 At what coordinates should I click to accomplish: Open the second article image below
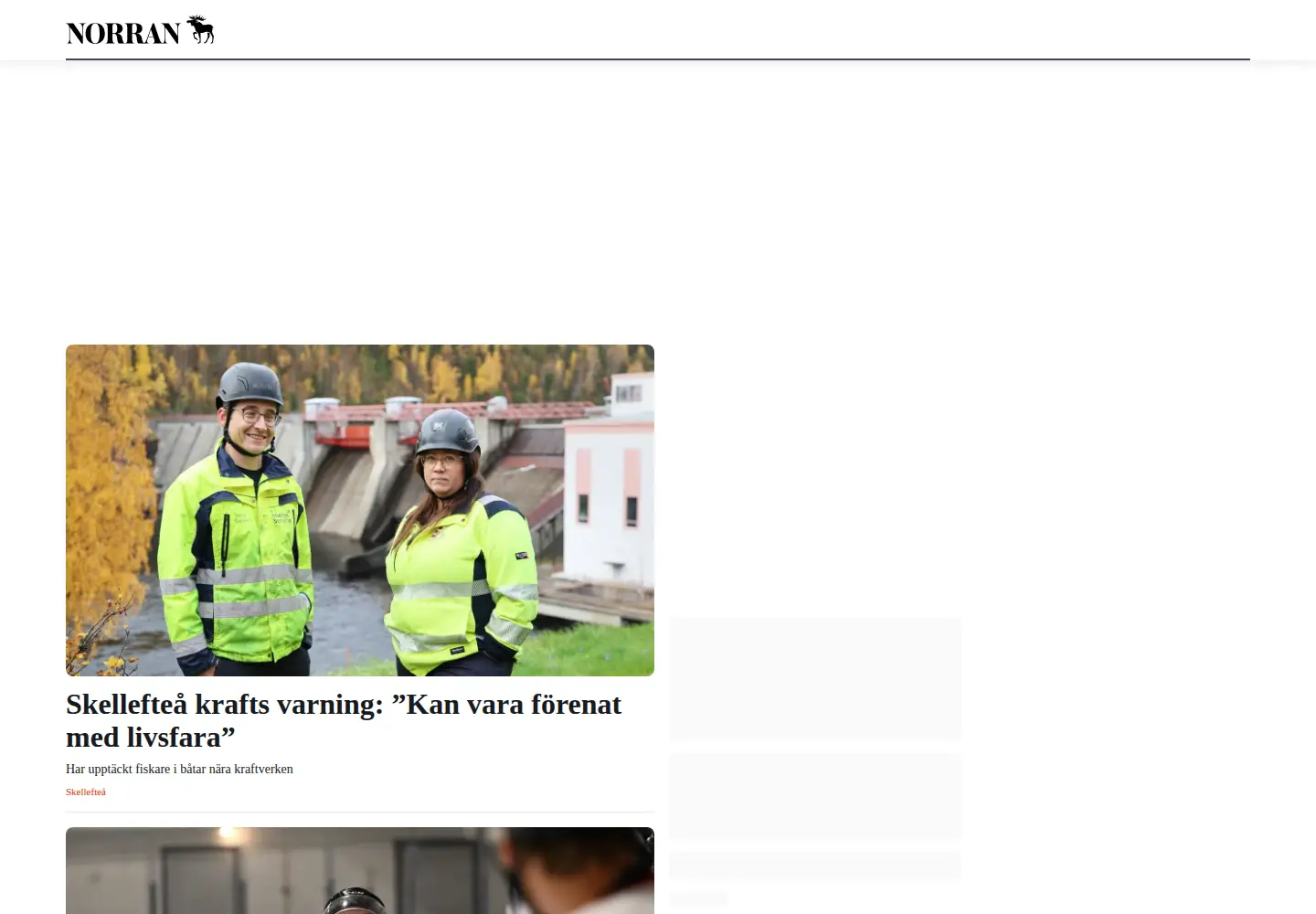pos(360,870)
